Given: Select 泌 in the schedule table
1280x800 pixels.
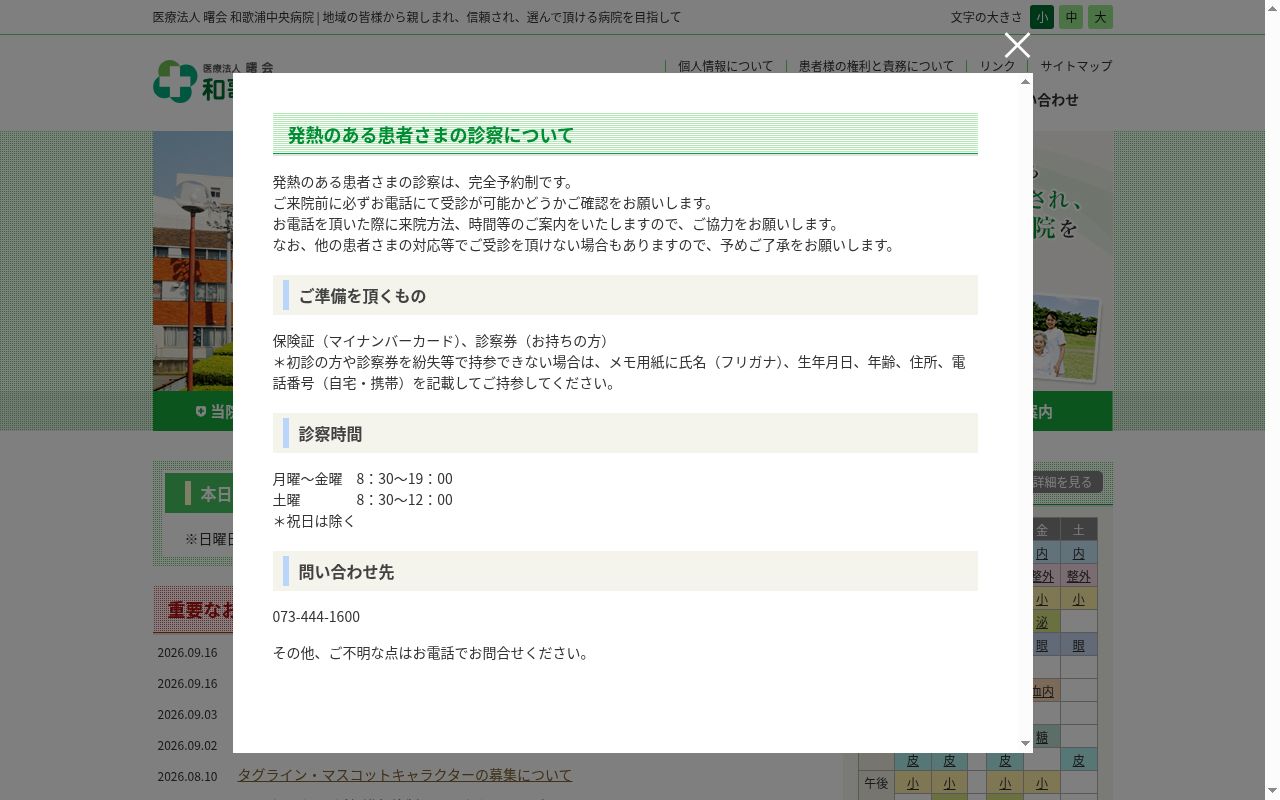Looking at the screenshot, I should pyautogui.click(x=1042, y=622).
